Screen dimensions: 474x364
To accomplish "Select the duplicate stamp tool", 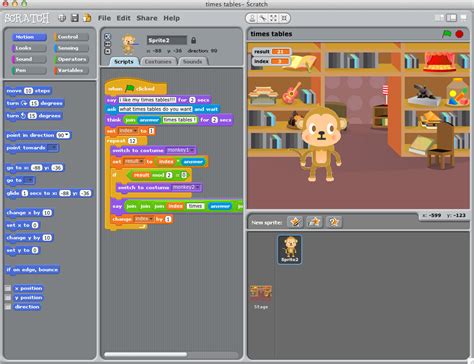I will coord(252,18).
